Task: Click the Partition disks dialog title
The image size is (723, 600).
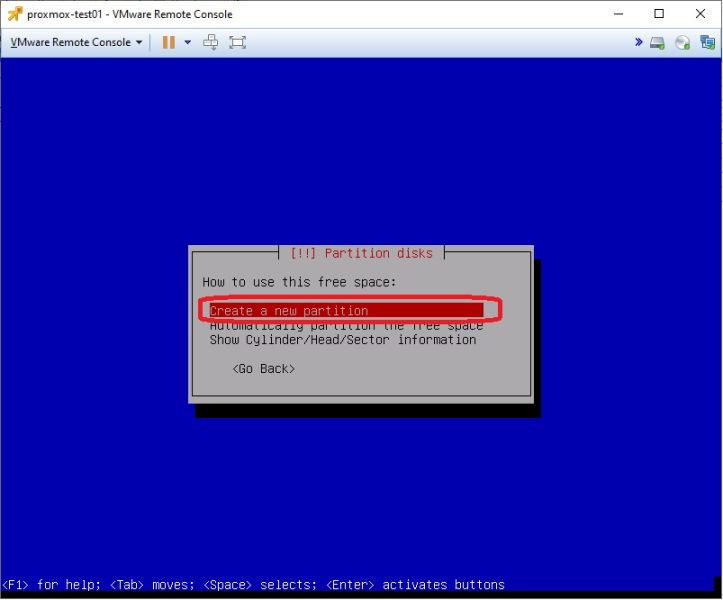Action: (362, 253)
